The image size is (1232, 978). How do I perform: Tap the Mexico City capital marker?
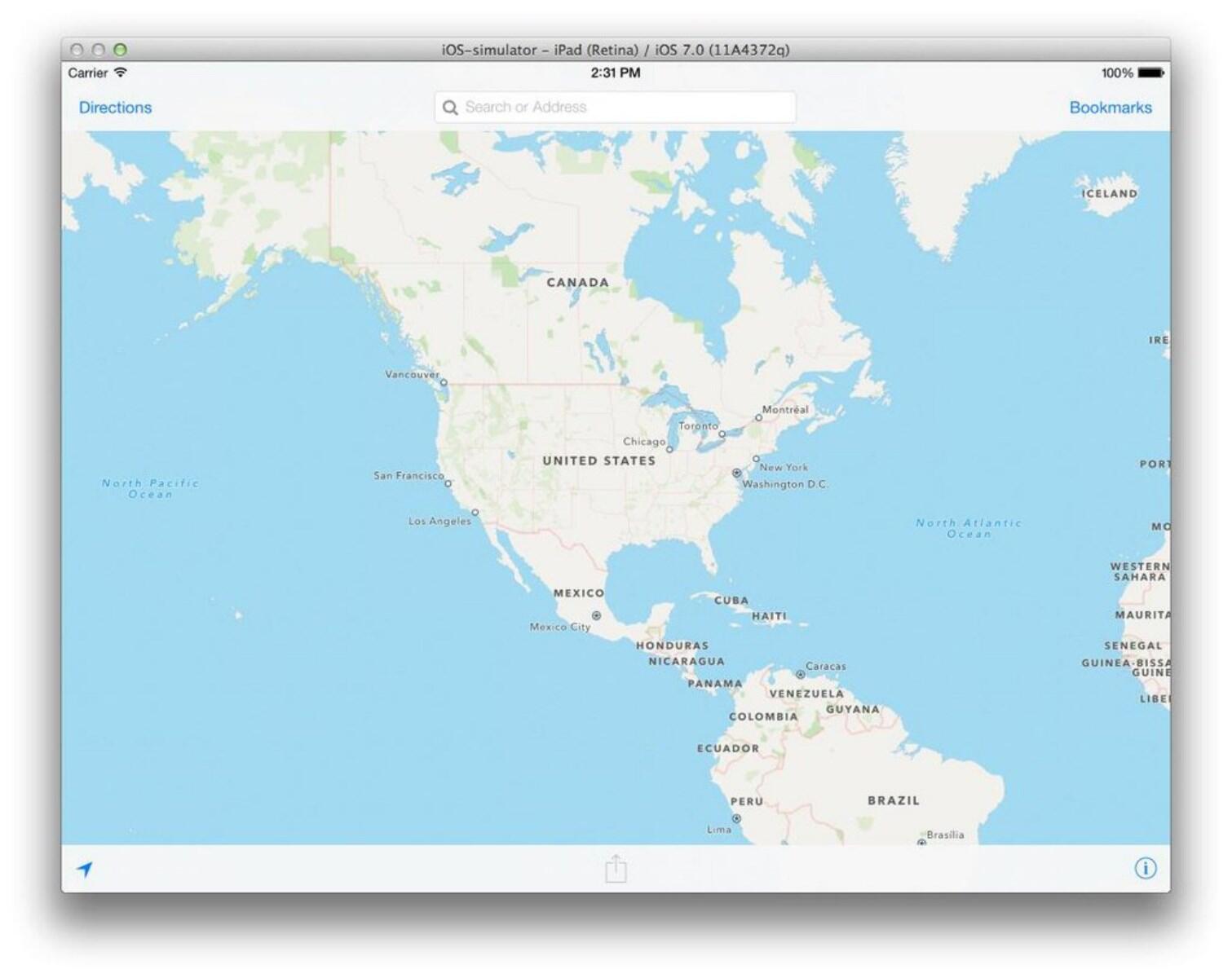(x=597, y=615)
